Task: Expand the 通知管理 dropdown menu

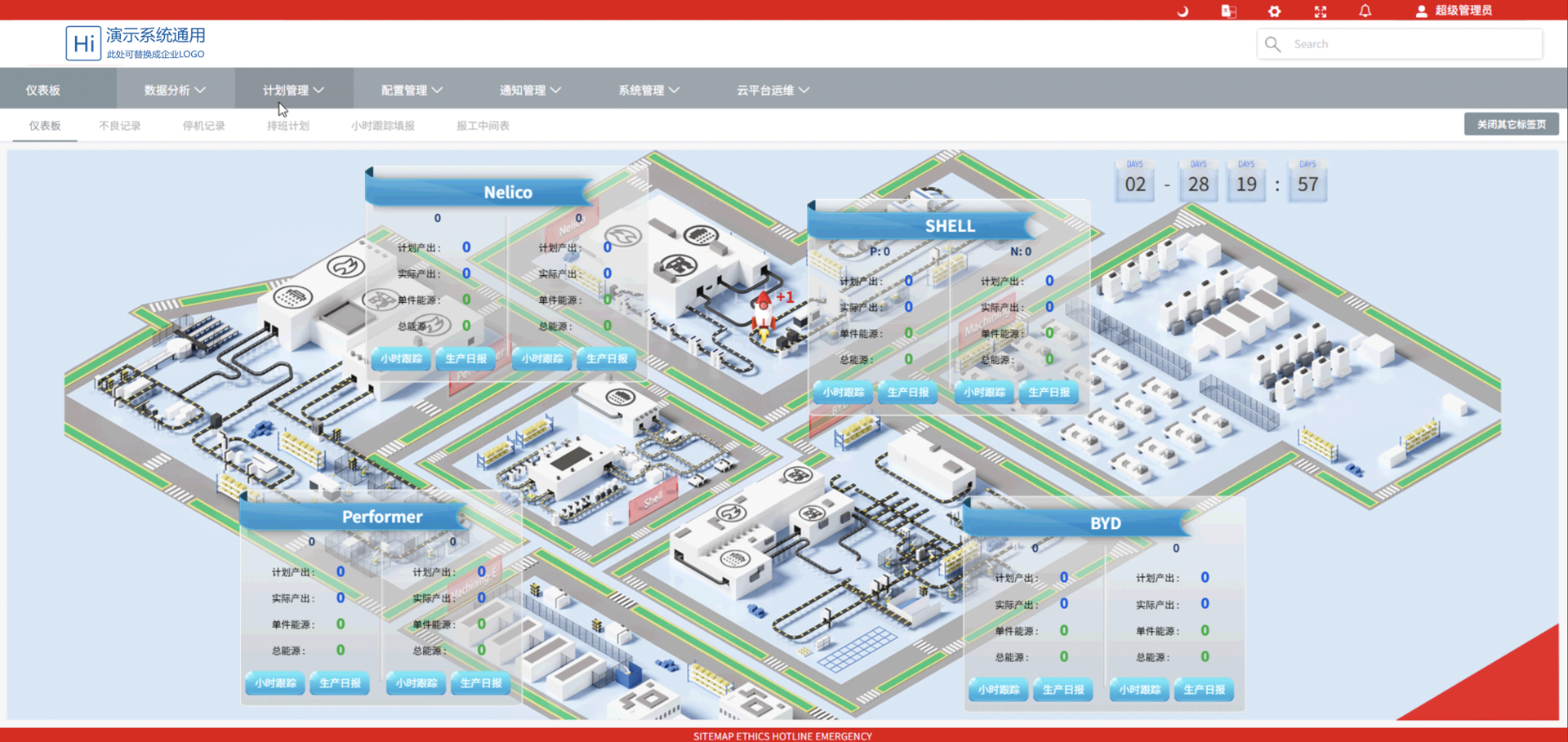Action: 530,90
